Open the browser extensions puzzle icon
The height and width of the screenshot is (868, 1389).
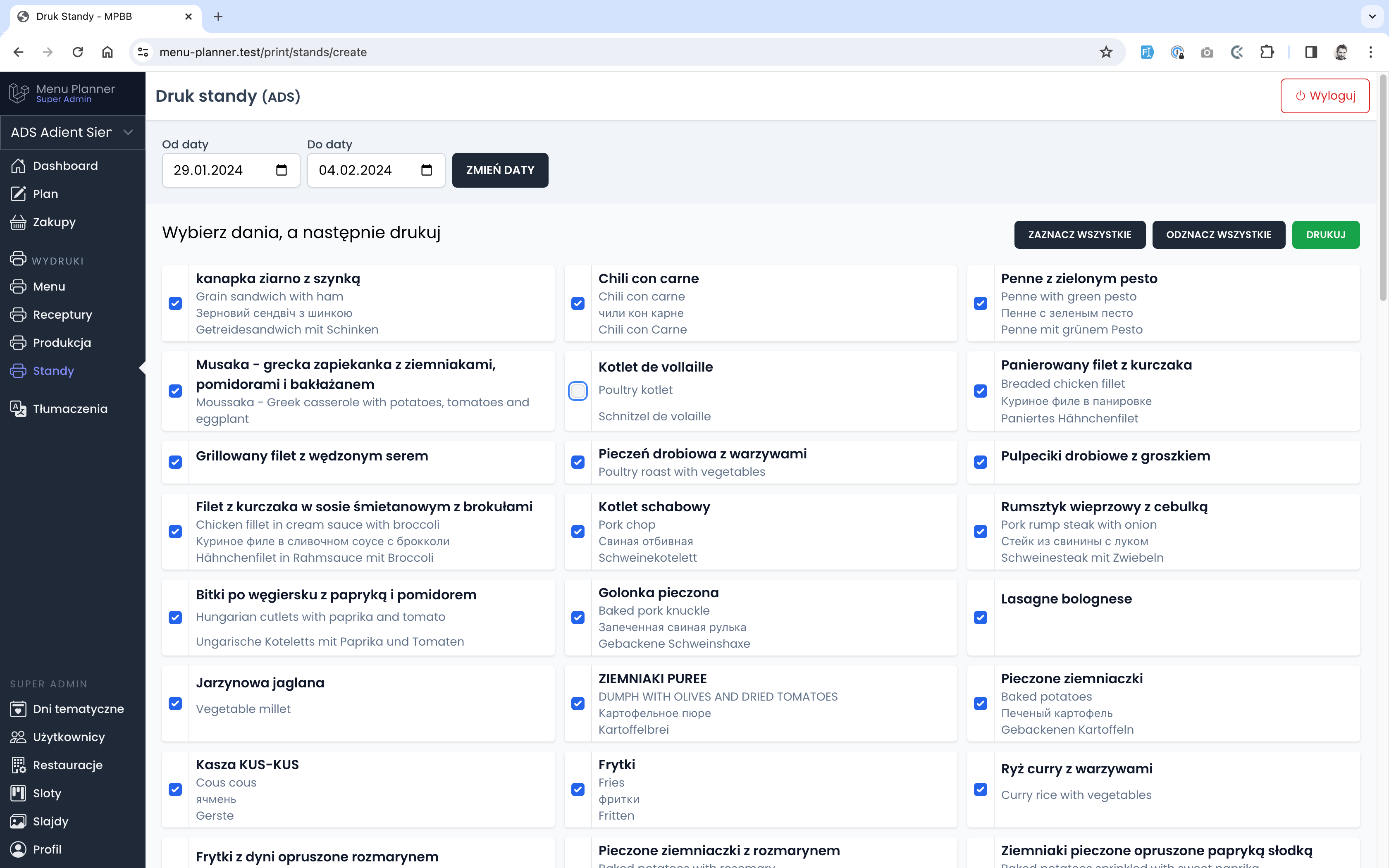(1267, 52)
